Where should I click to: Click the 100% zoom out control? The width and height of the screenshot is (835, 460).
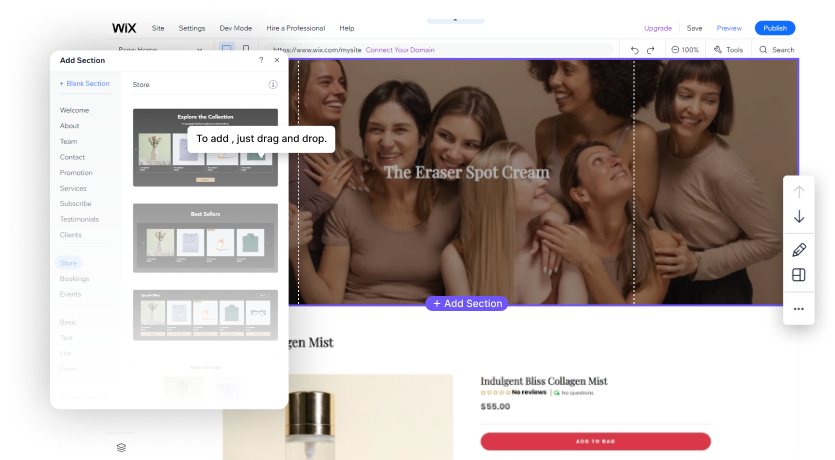(685, 49)
